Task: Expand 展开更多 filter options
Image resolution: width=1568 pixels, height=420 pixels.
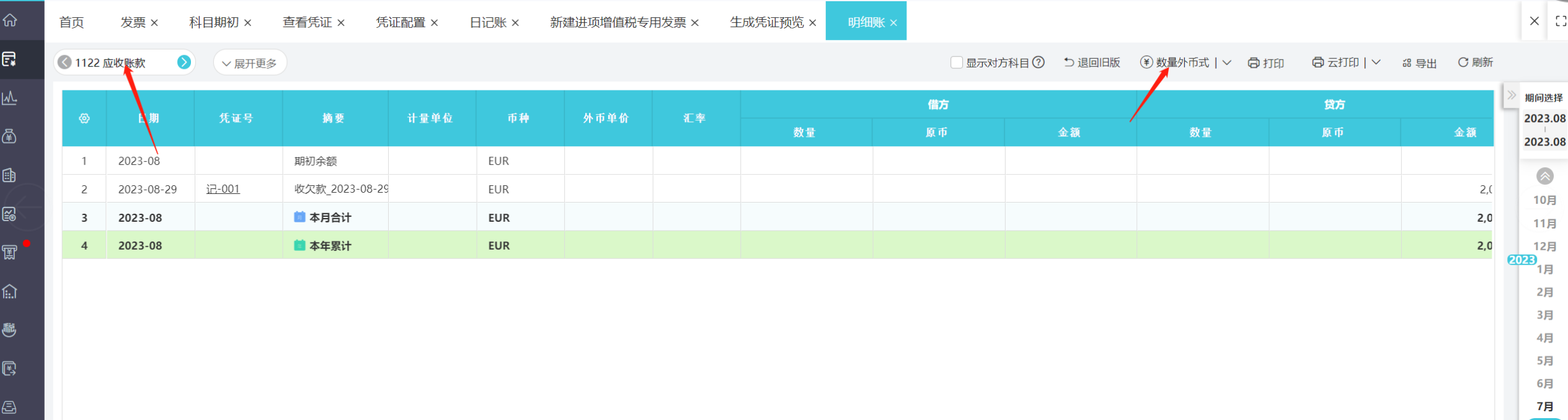Action: pos(250,63)
